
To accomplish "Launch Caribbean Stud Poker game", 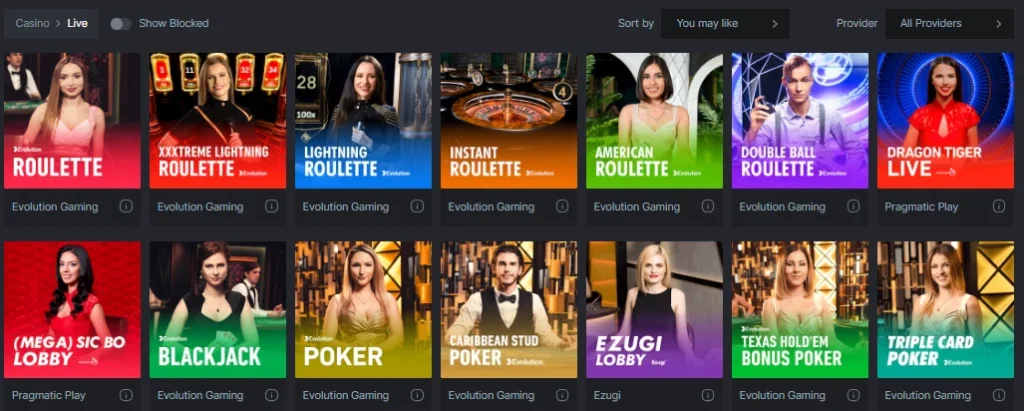I will pyautogui.click(x=509, y=310).
